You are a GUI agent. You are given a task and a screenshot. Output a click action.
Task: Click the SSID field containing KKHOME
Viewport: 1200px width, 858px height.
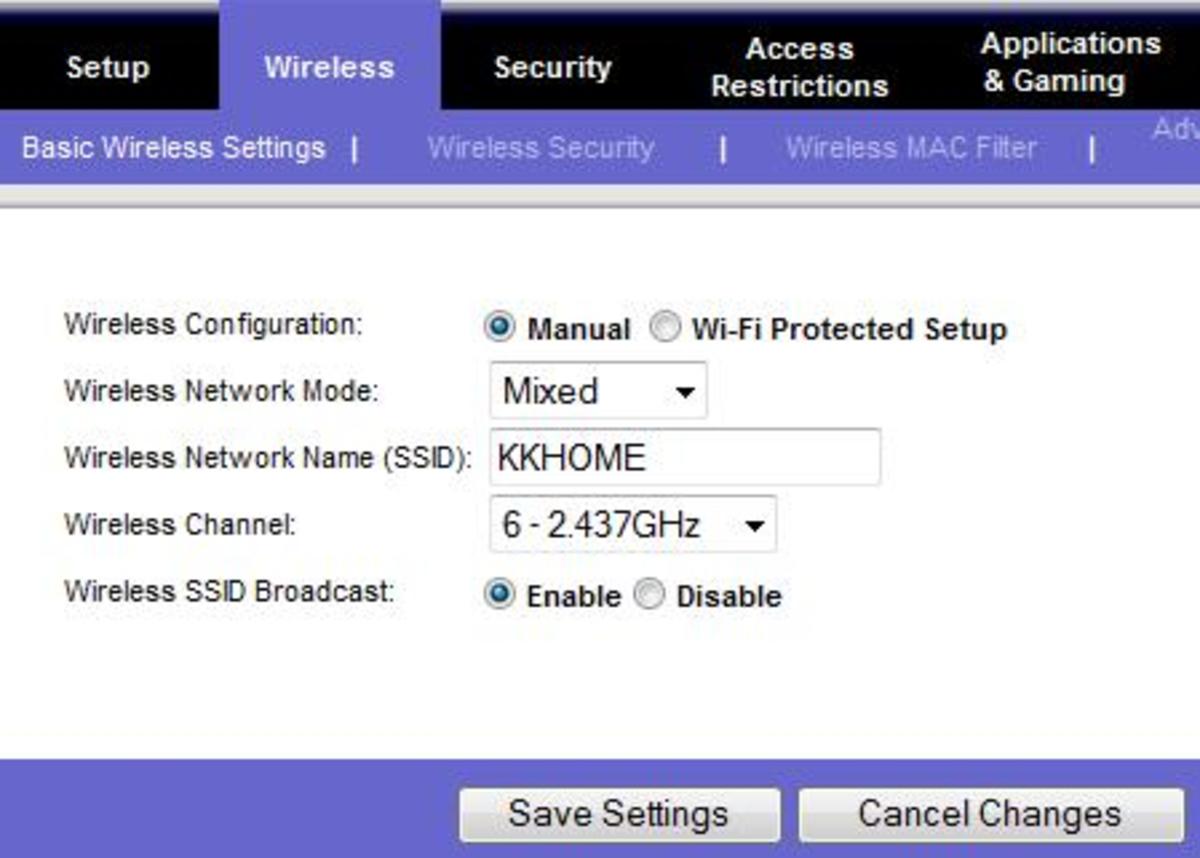tap(685, 458)
